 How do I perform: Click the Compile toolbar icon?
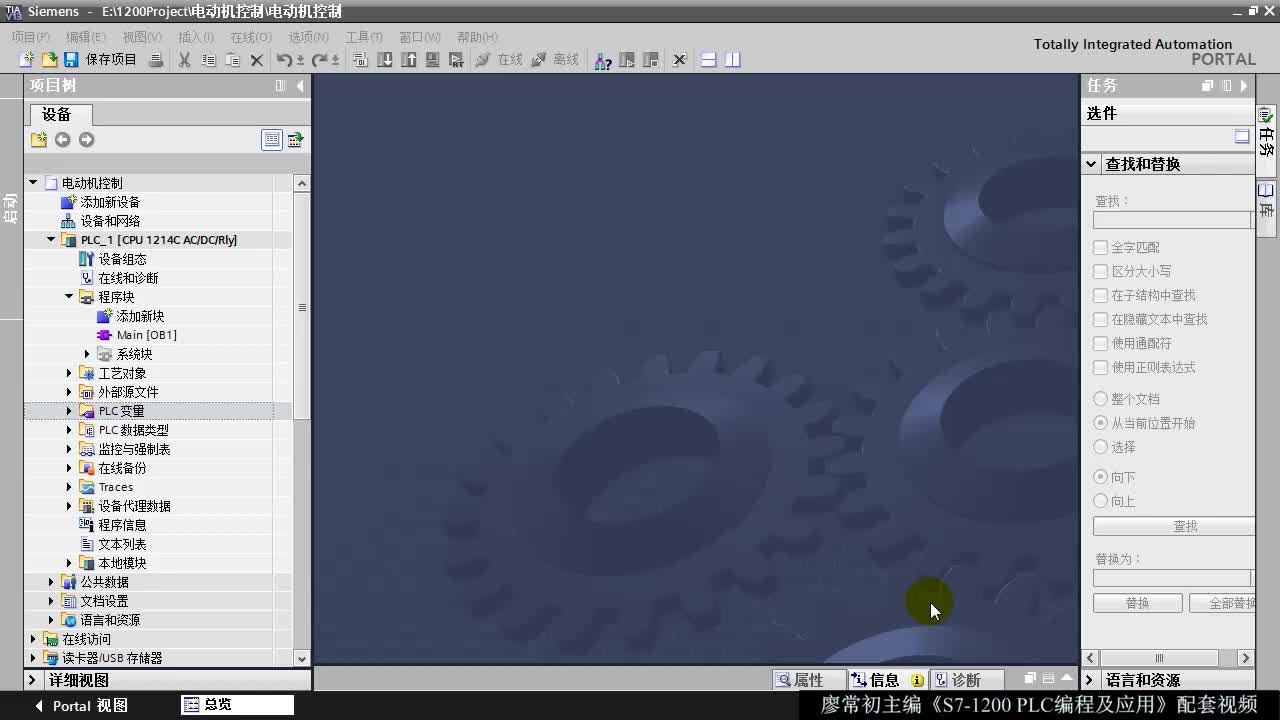(360, 60)
